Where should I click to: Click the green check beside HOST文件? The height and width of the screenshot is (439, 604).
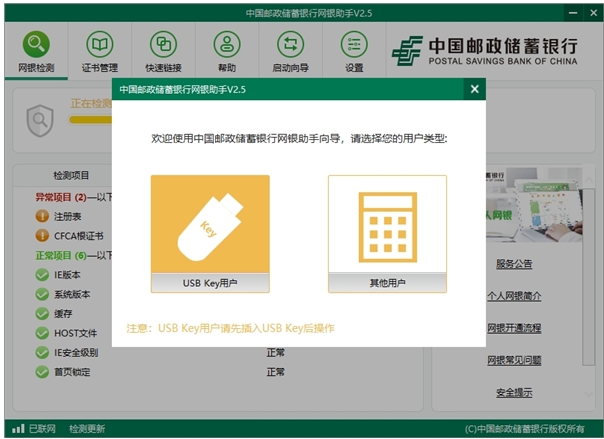click(x=42, y=333)
